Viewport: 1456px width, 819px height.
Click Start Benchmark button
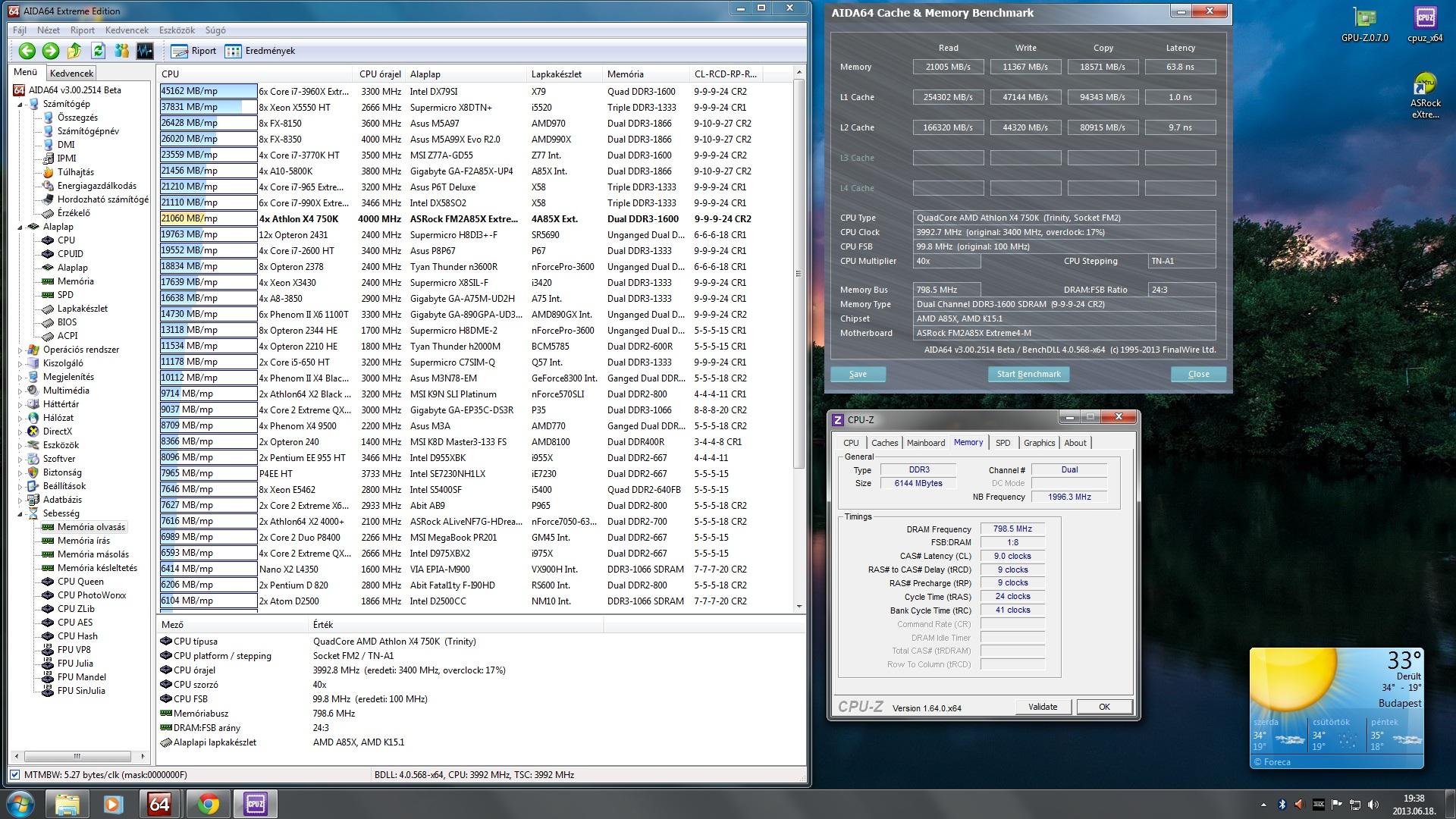1028,374
